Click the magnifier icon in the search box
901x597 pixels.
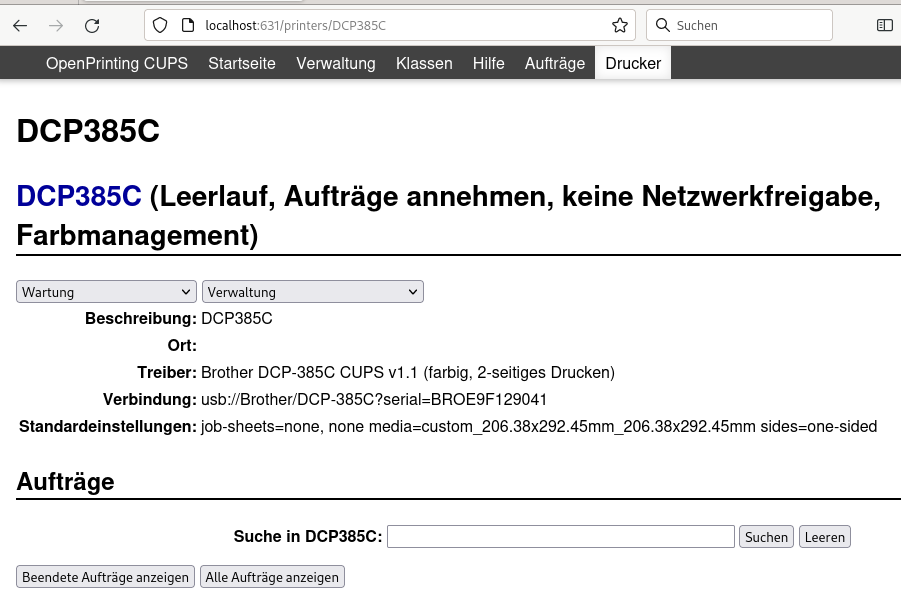click(x=663, y=25)
